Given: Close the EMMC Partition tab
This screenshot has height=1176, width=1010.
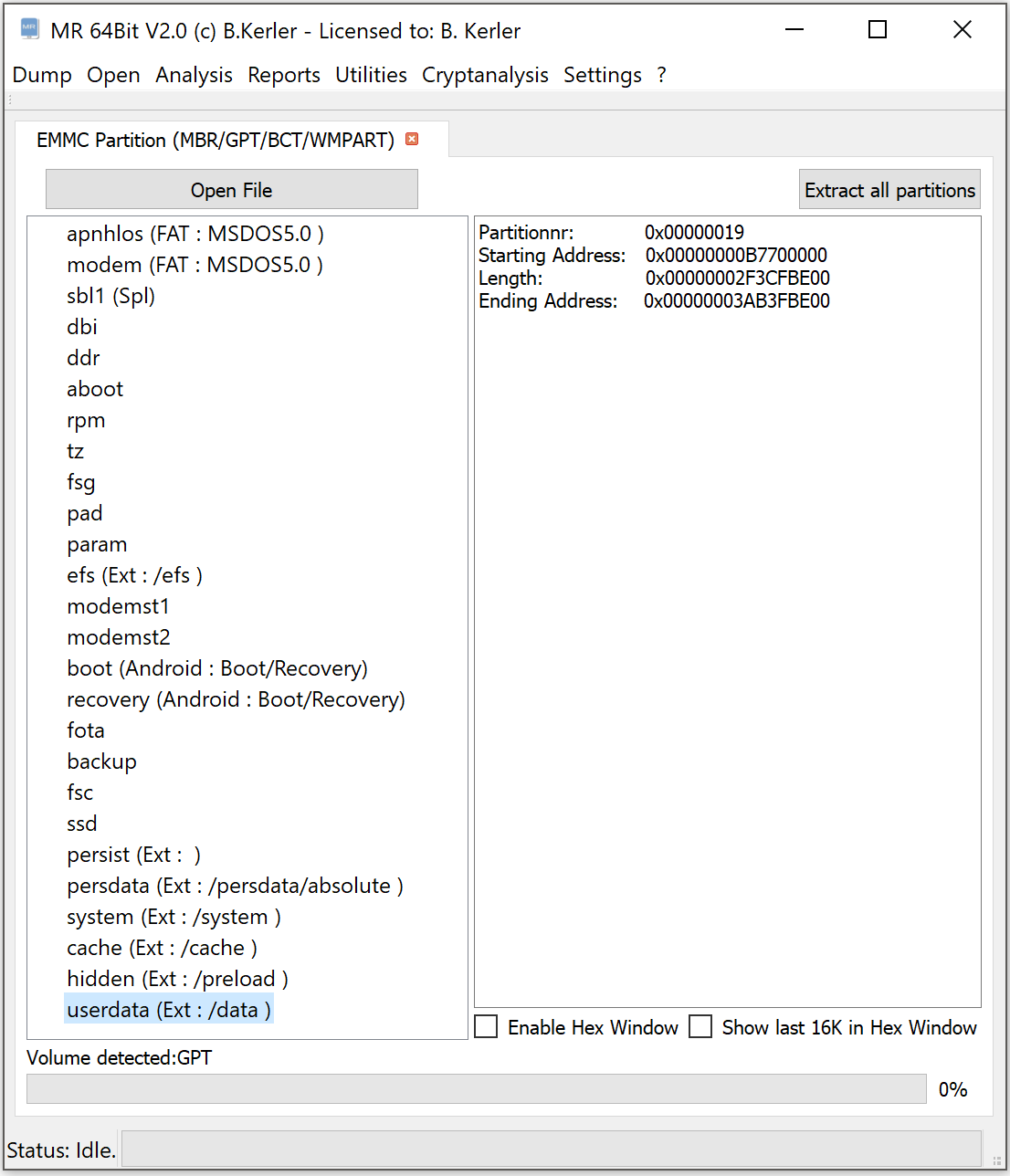Looking at the screenshot, I should tap(412, 139).
